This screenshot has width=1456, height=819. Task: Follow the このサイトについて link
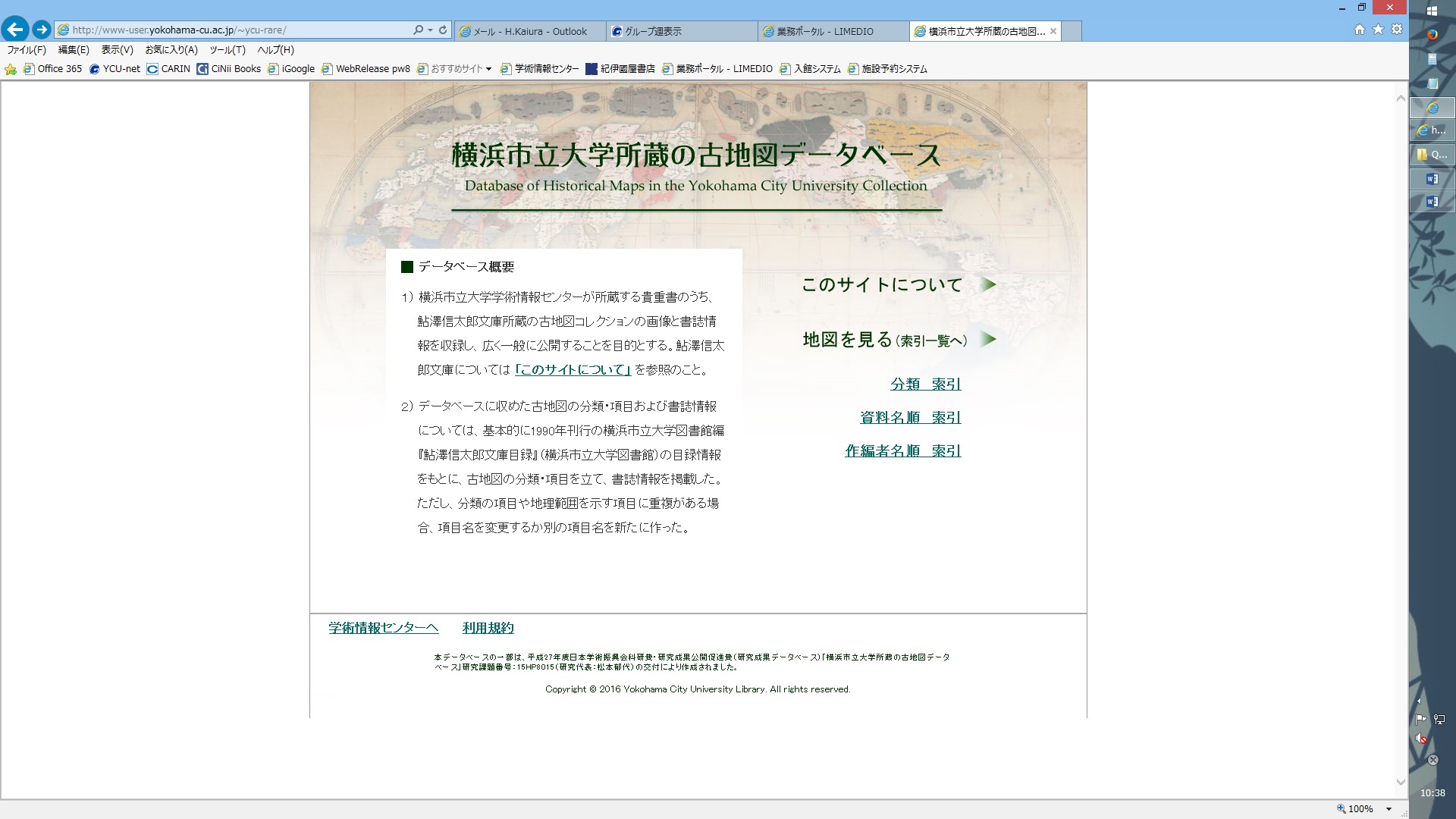(x=880, y=284)
